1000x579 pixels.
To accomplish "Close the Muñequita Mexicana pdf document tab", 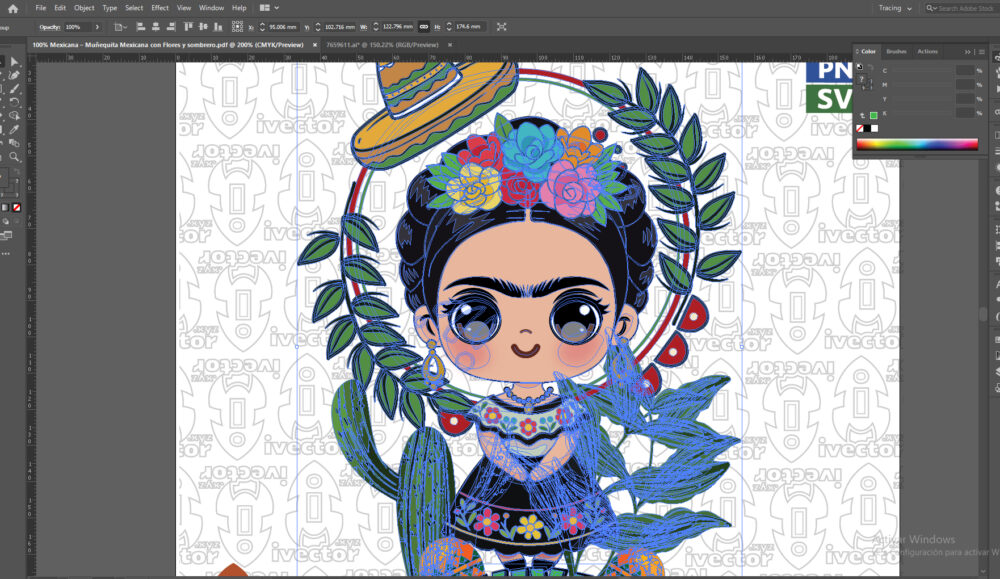I will 314,45.
